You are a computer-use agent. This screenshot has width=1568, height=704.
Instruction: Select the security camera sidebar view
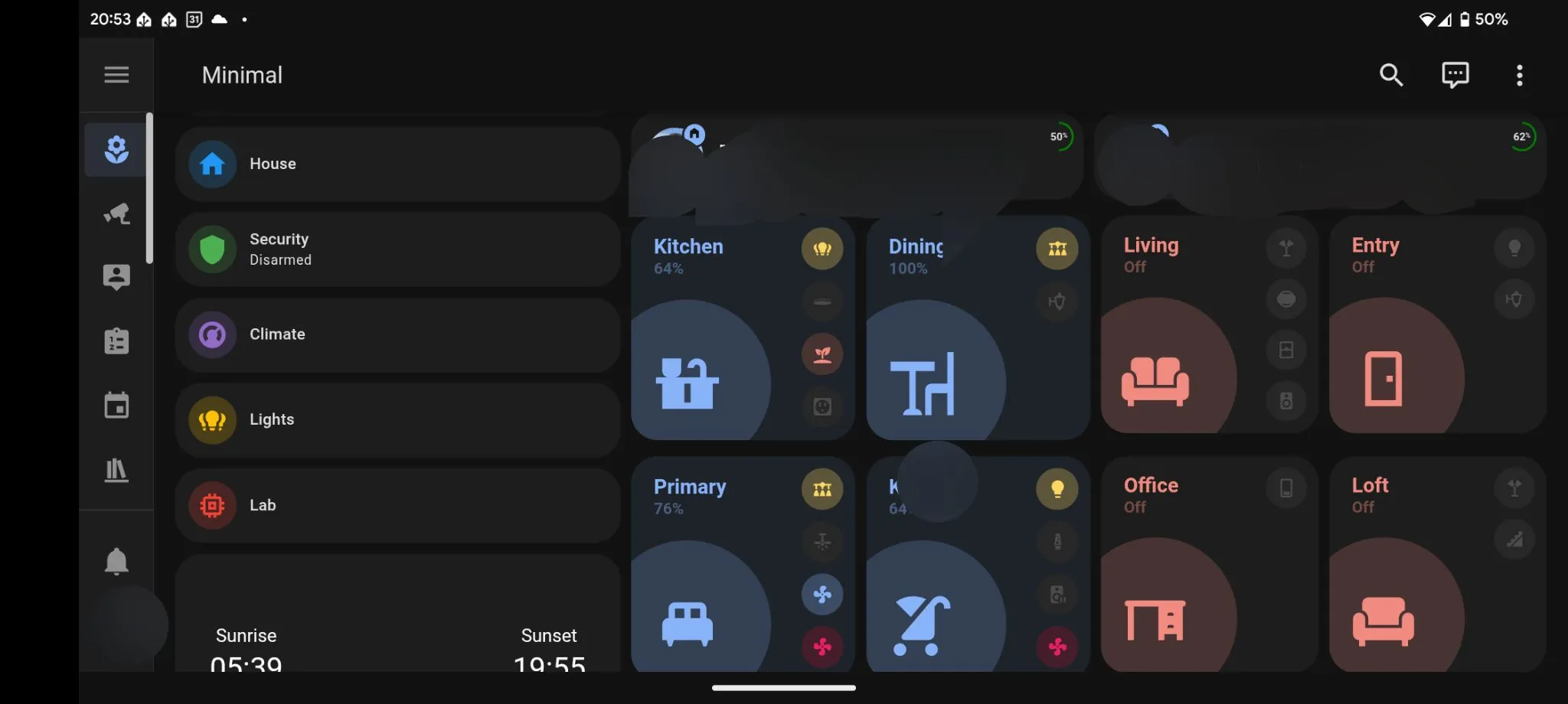click(x=116, y=213)
